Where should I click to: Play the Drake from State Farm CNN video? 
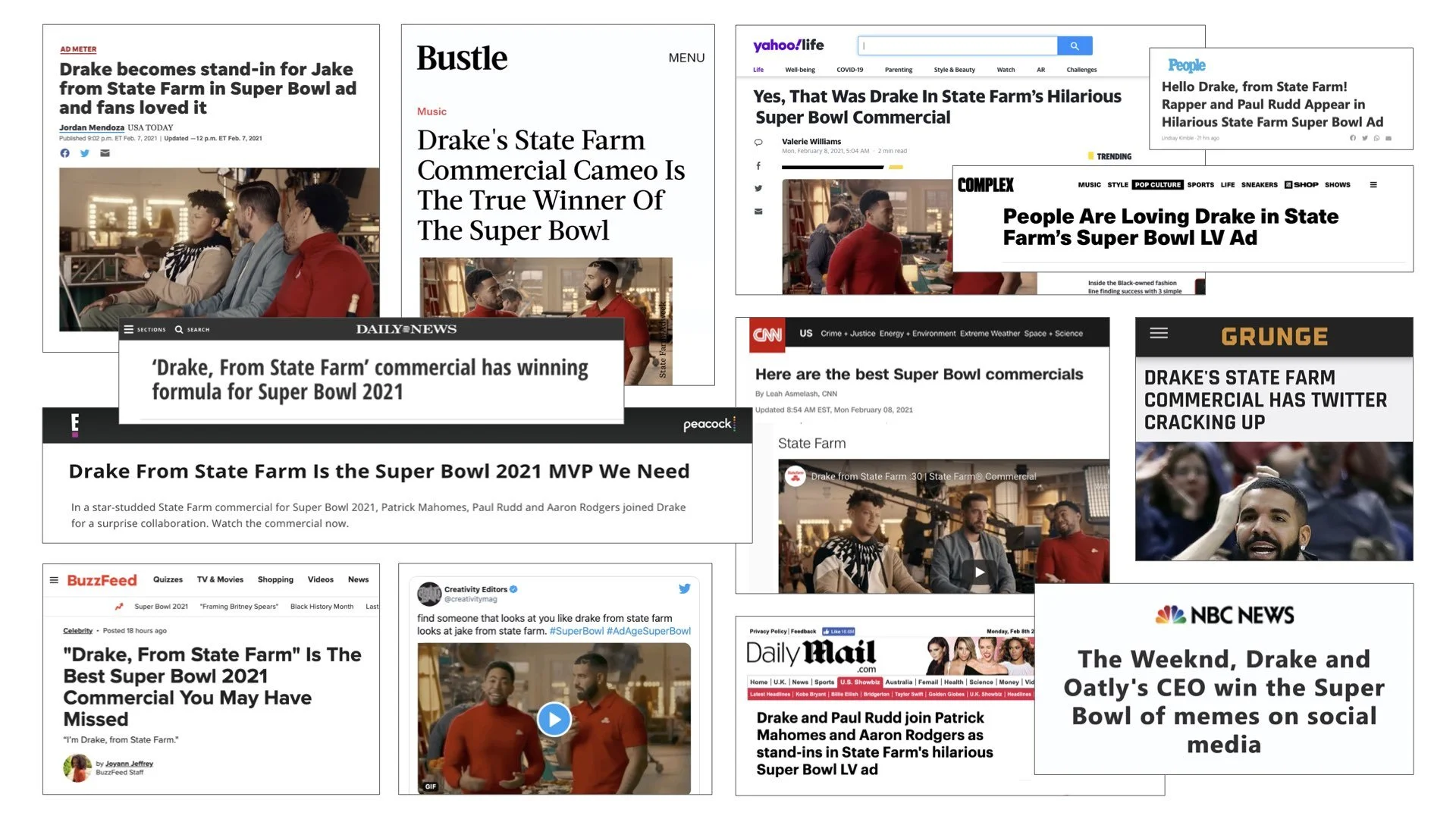coord(979,572)
